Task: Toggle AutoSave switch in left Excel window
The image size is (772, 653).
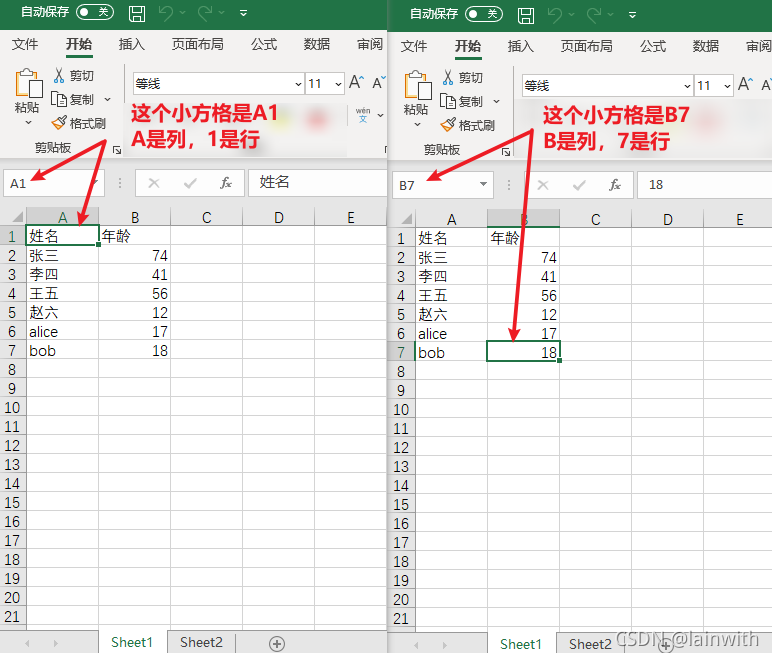Action: pyautogui.click(x=95, y=12)
